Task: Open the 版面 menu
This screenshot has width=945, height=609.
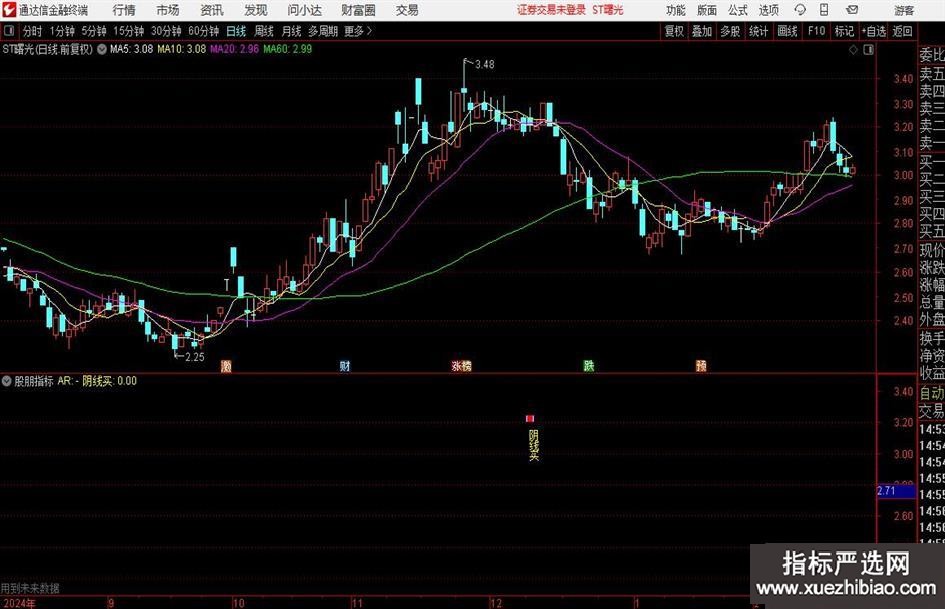Action: (706, 10)
